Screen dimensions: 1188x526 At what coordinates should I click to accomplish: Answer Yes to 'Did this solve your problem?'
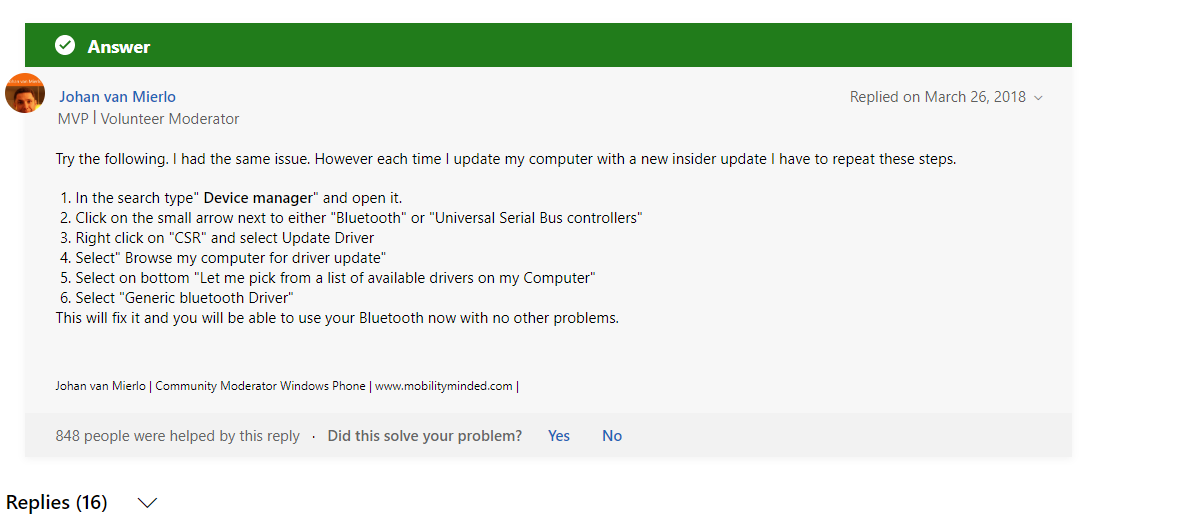(558, 436)
